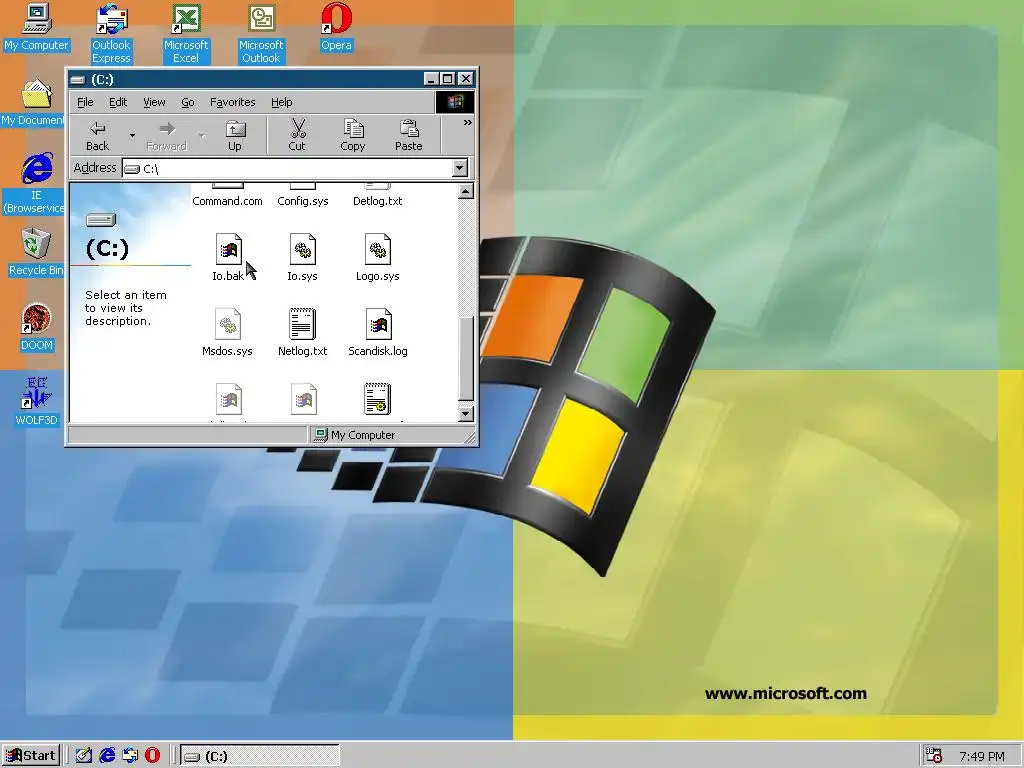Click the Command.com file label
1024x768 pixels.
click(x=227, y=201)
